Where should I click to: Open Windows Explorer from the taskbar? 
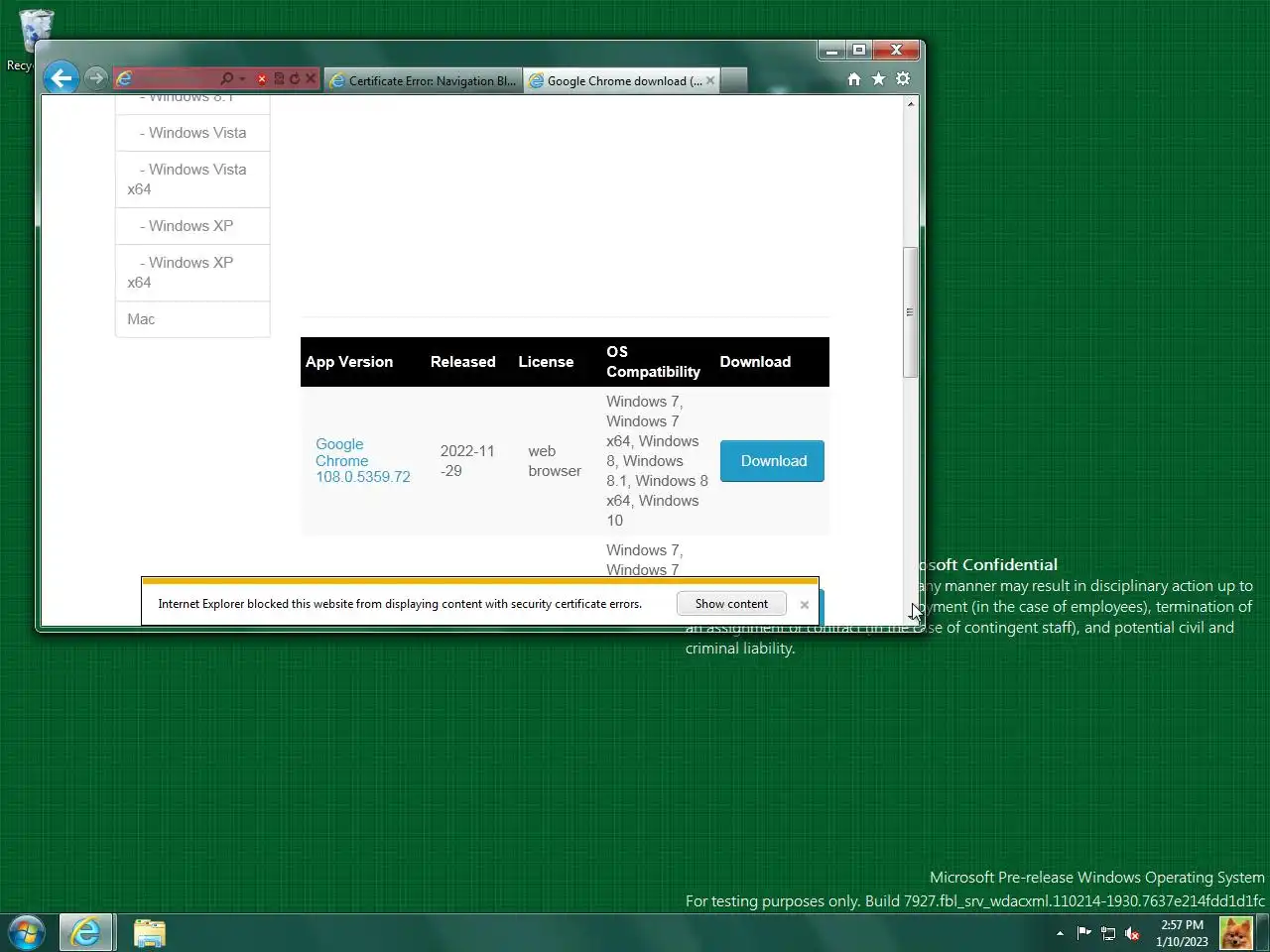[150, 932]
